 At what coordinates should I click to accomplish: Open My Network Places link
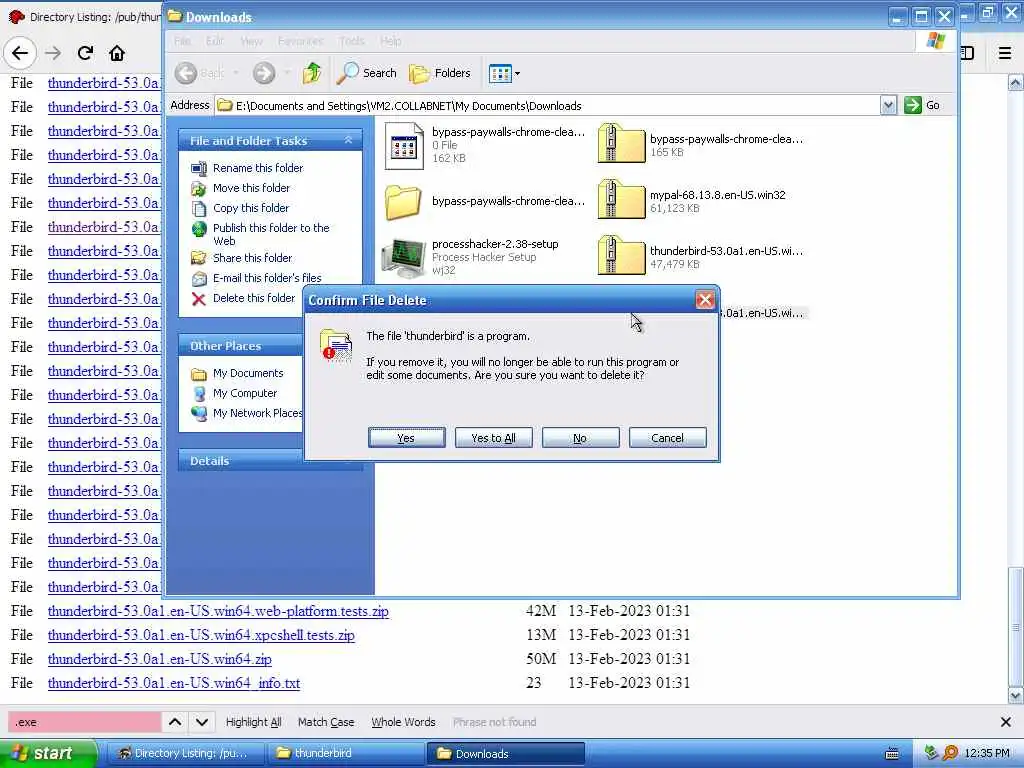coord(257,413)
